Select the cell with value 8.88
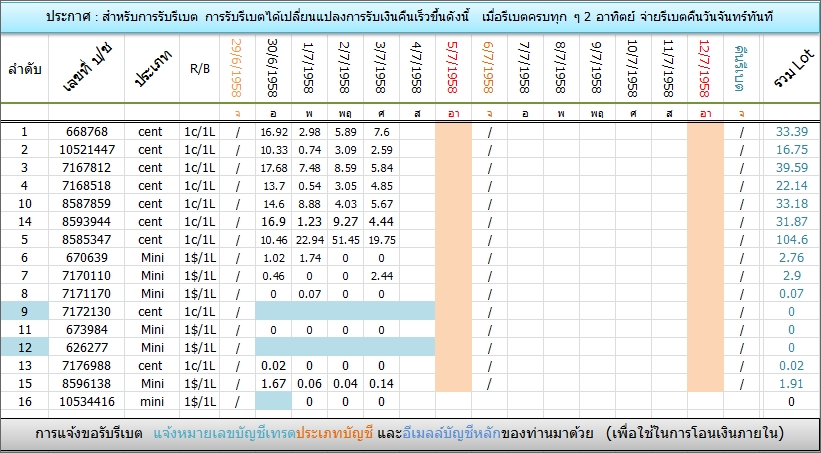Viewport: 821px width, 453px height. click(309, 204)
